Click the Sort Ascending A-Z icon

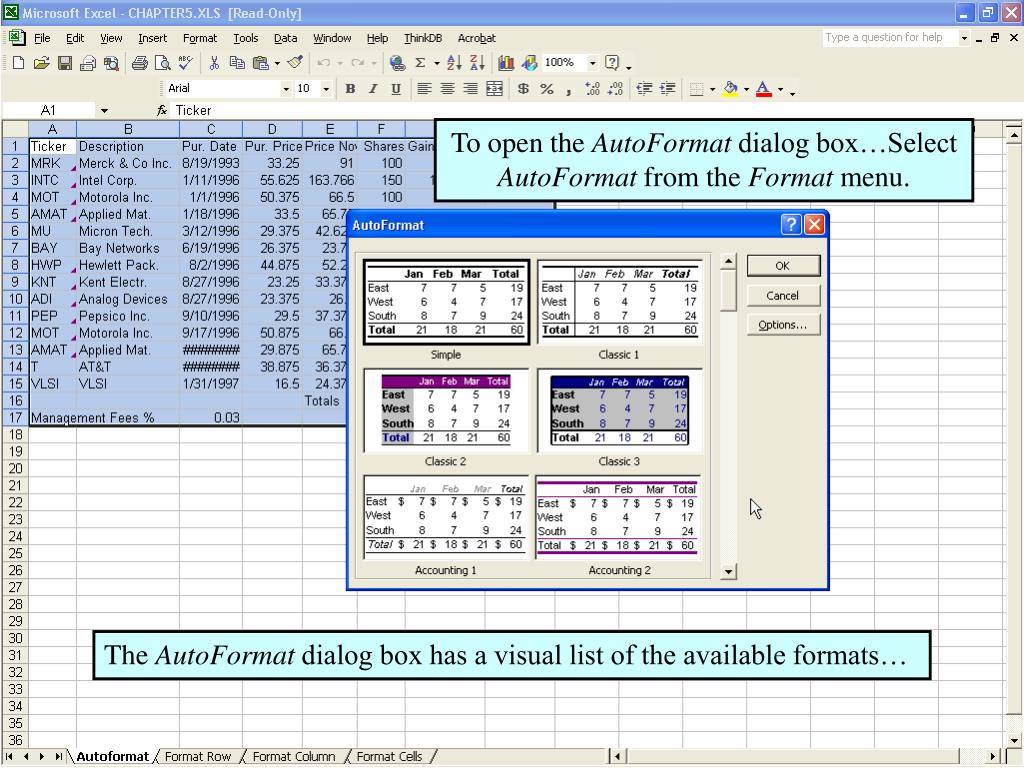(454, 63)
